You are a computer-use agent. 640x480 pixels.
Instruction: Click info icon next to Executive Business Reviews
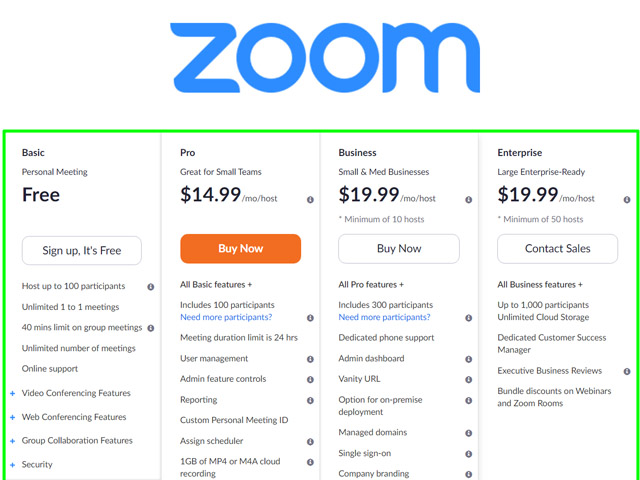tap(627, 371)
